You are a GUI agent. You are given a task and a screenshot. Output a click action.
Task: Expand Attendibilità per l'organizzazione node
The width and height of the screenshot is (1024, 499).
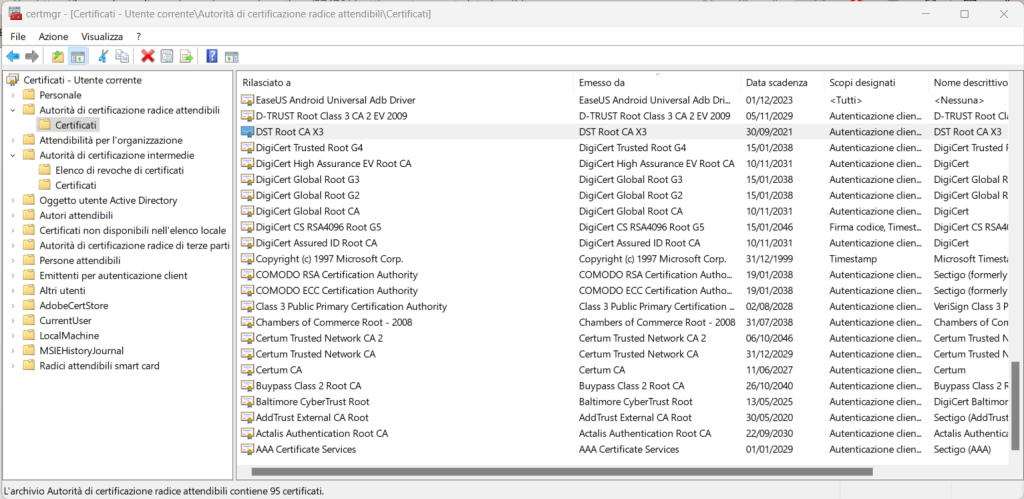point(12,140)
